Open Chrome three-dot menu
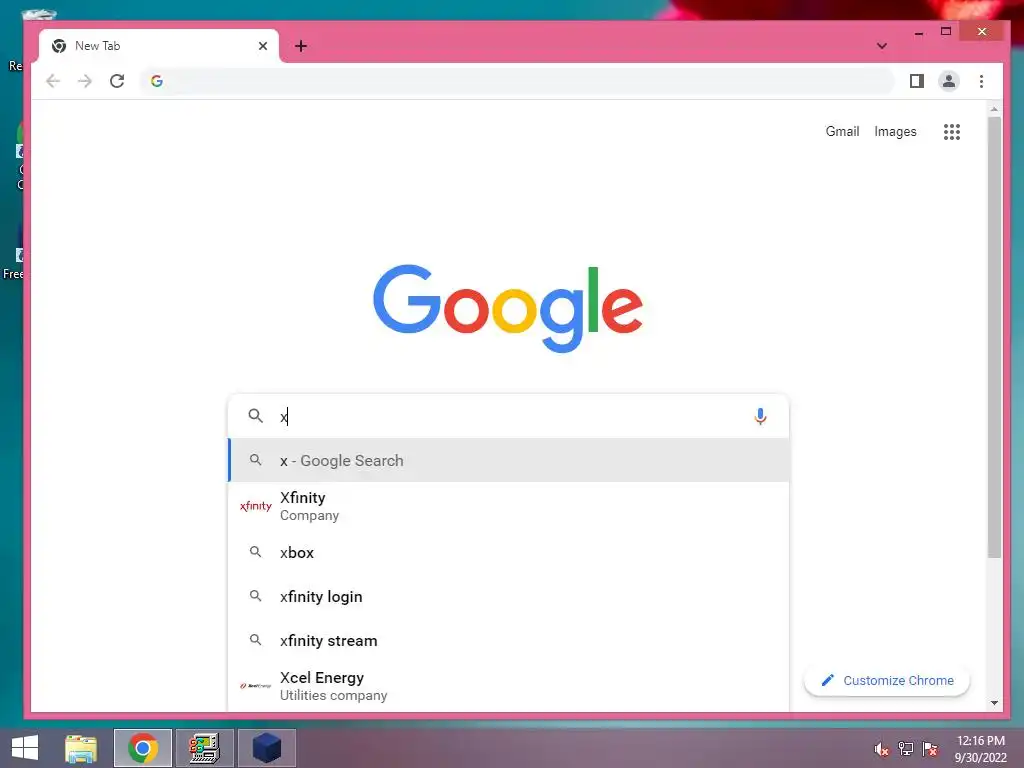The width and height of the screenshot is (1024, 768). click(981, 81)
